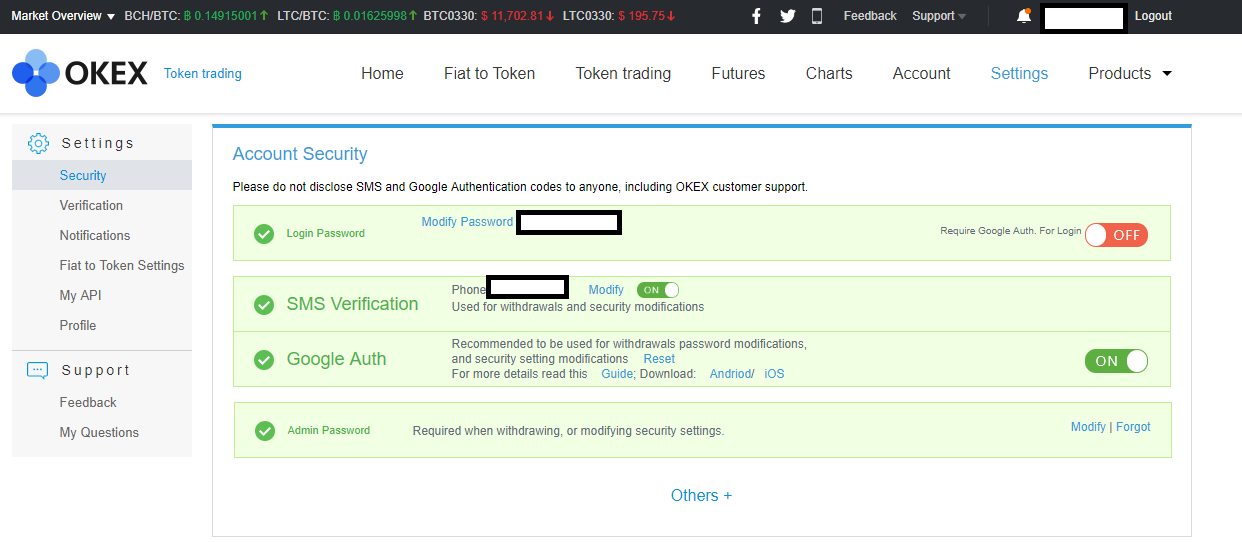Viewport: 1242px width, 542px height.
Task: Click the mobile phone app icon
Action: [817, 16]
